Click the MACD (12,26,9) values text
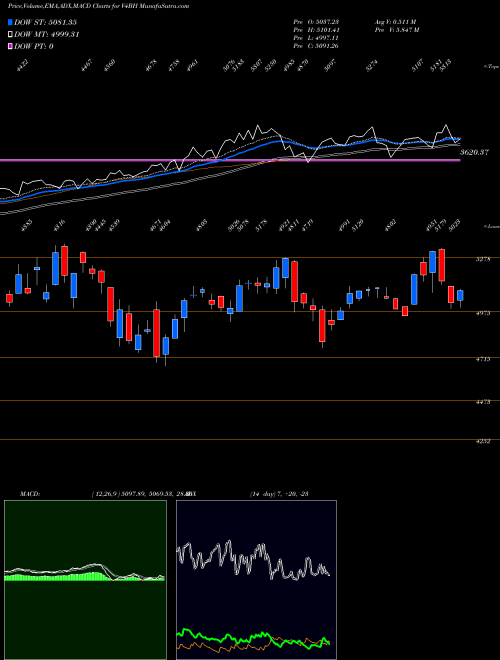The height and width of the screenshot is (660, 500). (x=141, y=494)
